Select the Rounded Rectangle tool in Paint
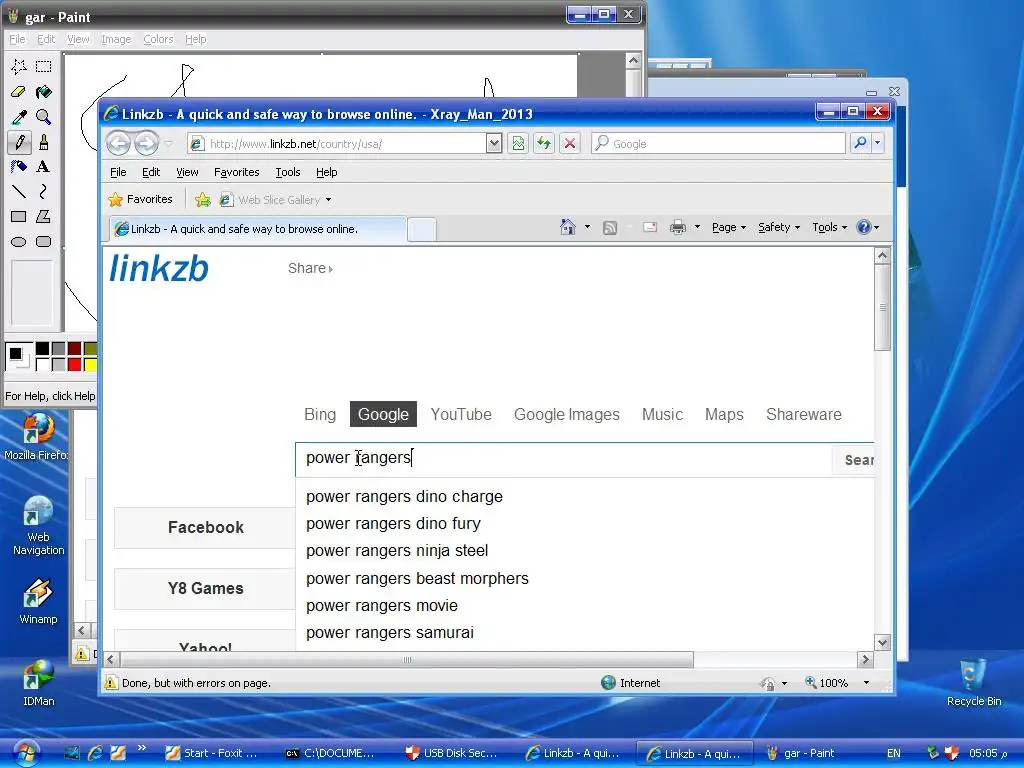 [43, 242]
